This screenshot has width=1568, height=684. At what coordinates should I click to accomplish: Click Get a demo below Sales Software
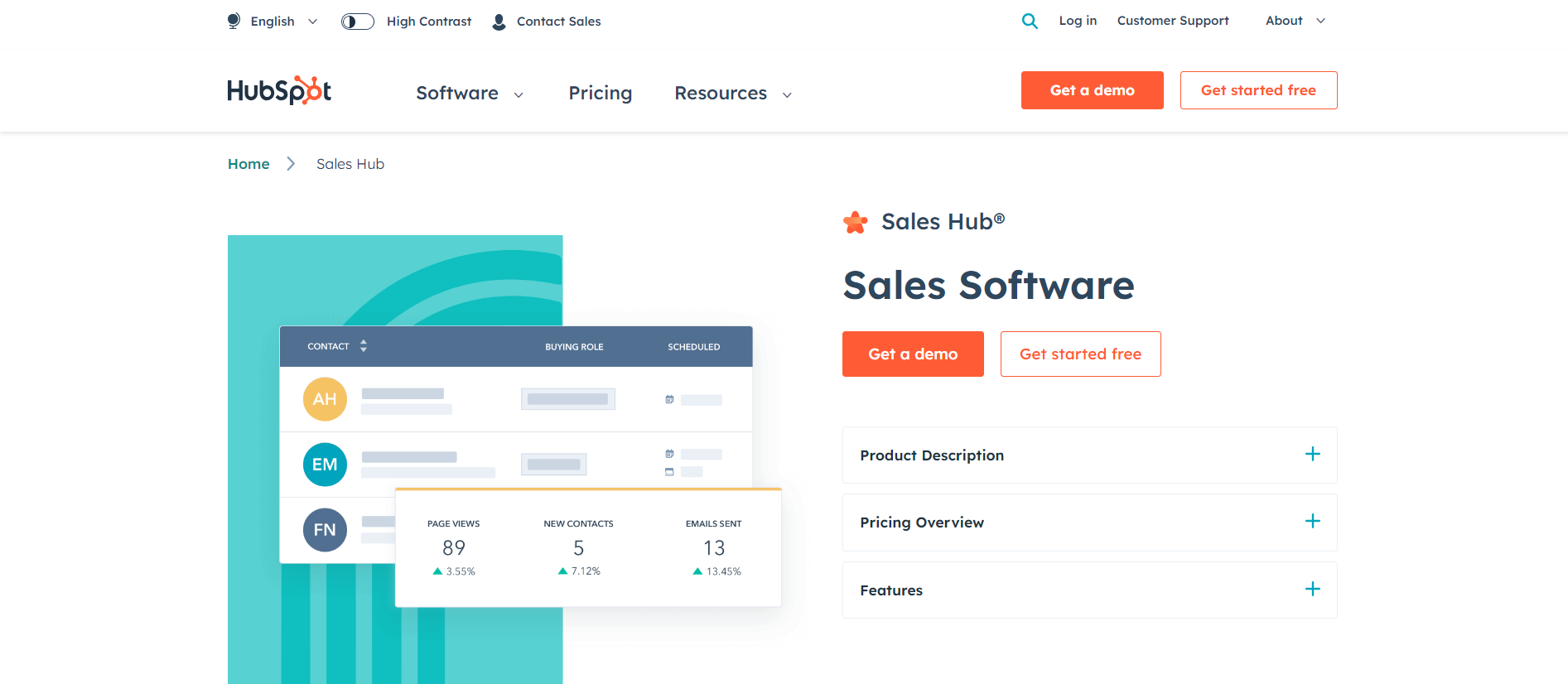tap(913, 354)
